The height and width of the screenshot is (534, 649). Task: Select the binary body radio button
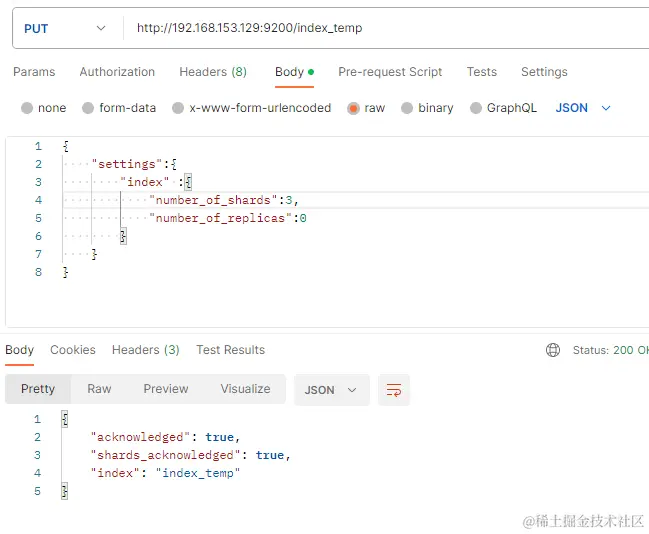coord(407,108)
